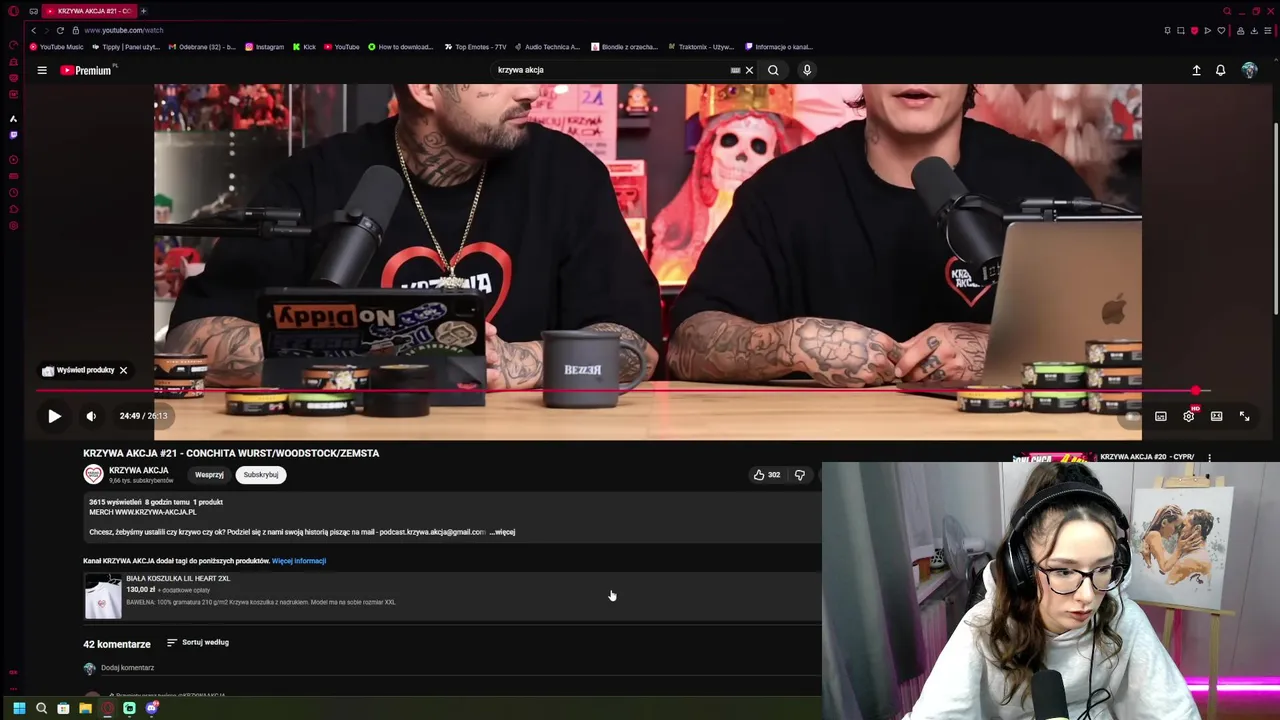Open Windows Start menu
Viewport: 1280px width, 720px height.
[19, 708]
